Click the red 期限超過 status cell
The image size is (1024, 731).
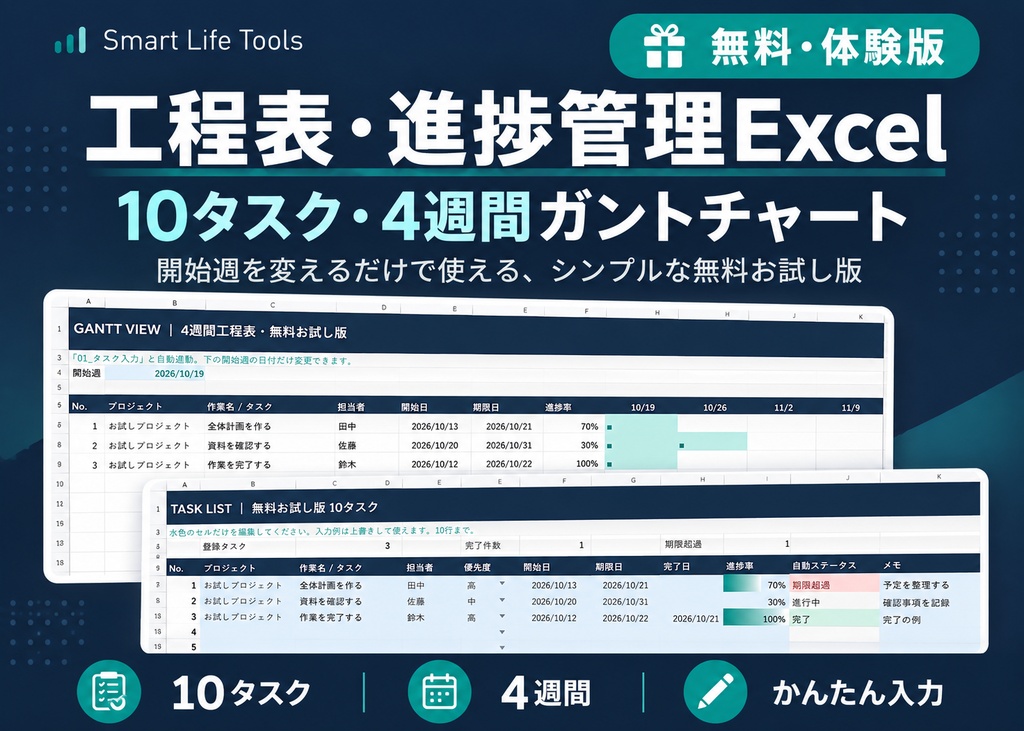(x=833, y=585)
